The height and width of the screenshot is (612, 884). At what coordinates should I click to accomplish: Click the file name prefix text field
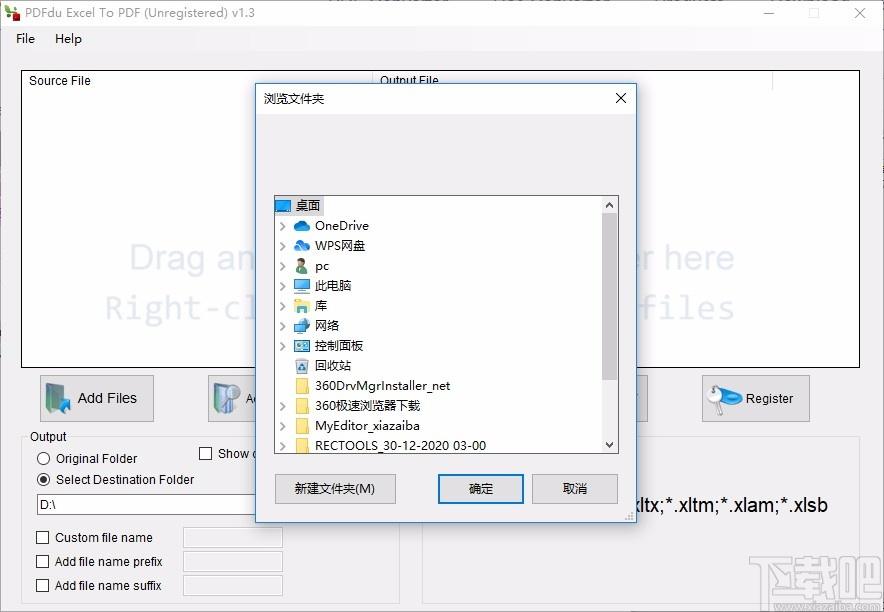(x=232, y=562)
